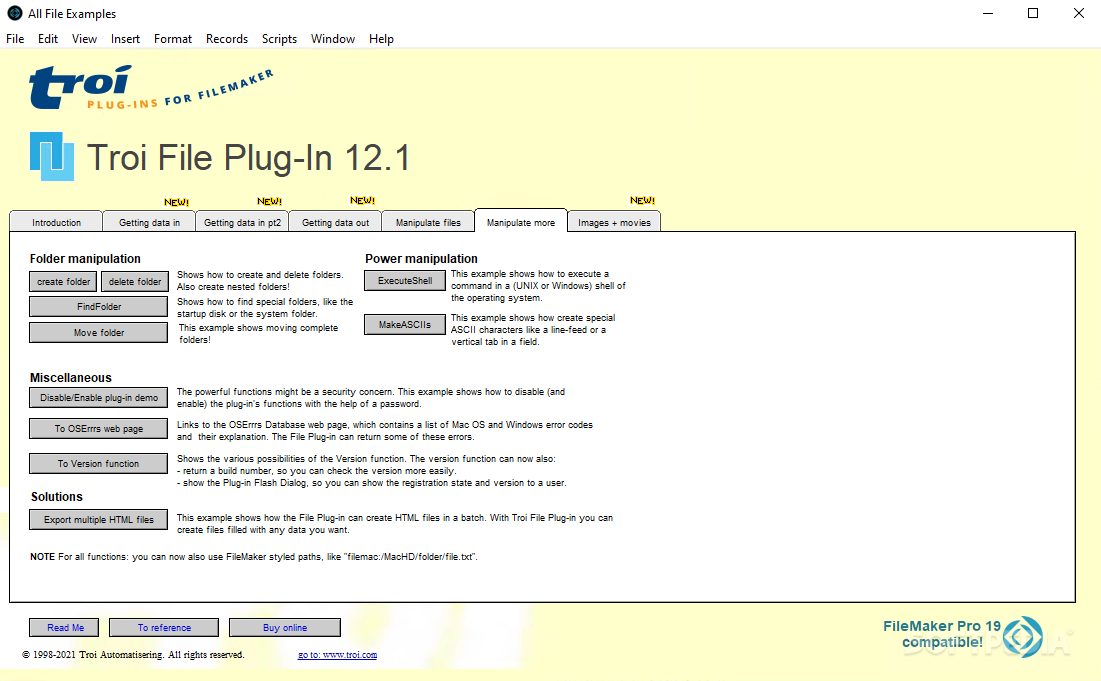Open the ExecuteShell example
This screenshot has height=681, width=1101.
pos(404,281)
